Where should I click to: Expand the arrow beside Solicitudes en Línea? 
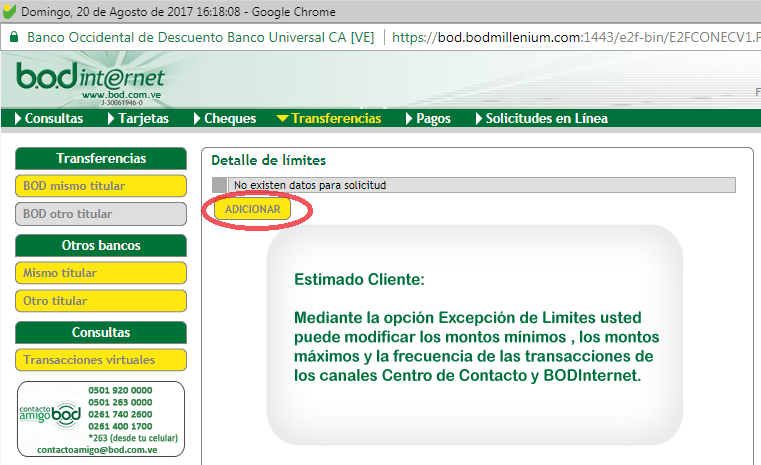(479, 118)
